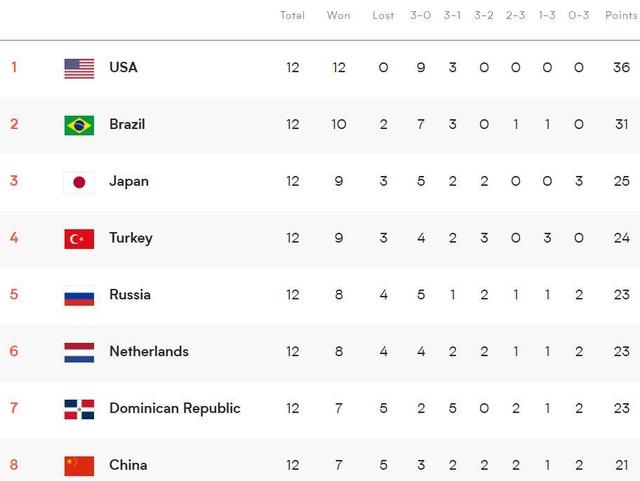This screenshot has height=481, width=640.
Task: Sort by the Won column header
Action: 338,16
